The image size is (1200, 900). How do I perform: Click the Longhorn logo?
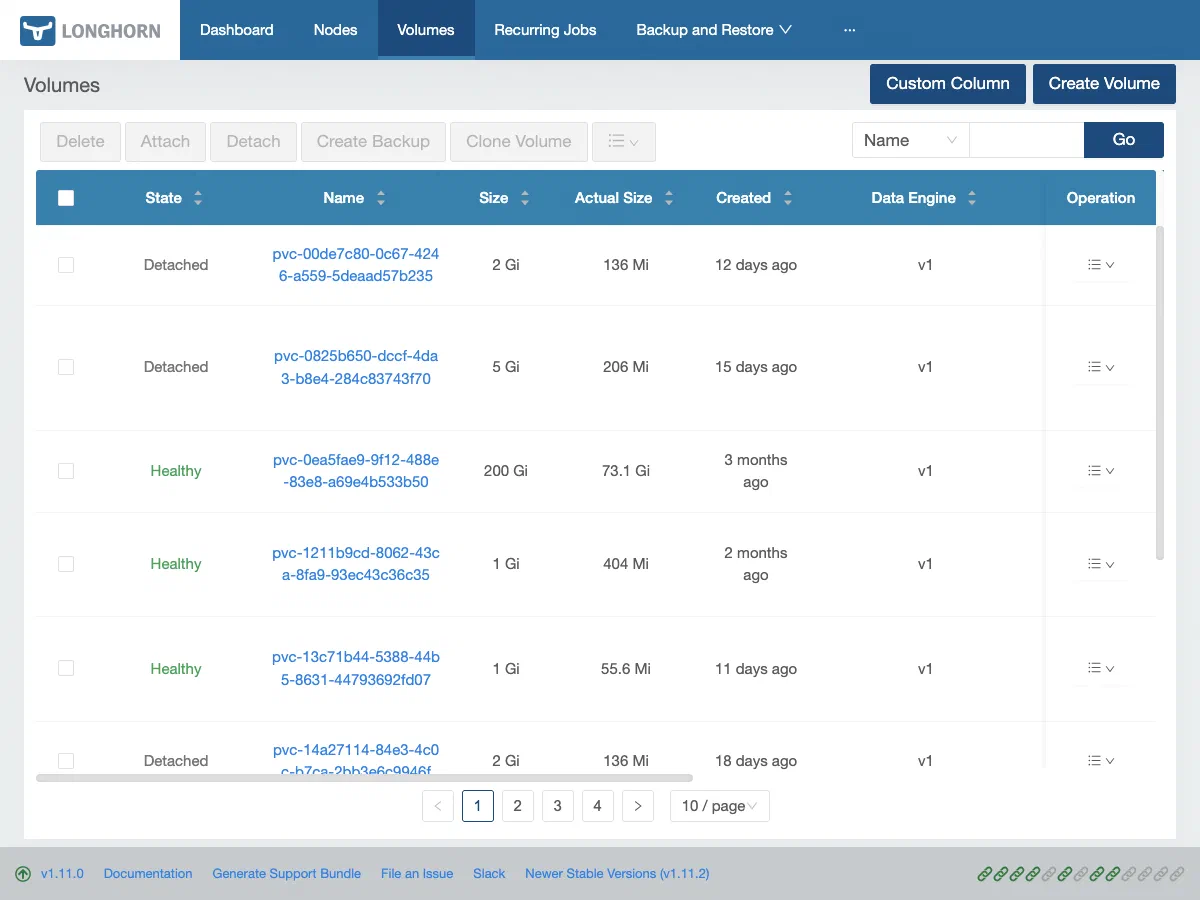click(x=90, y=30)
